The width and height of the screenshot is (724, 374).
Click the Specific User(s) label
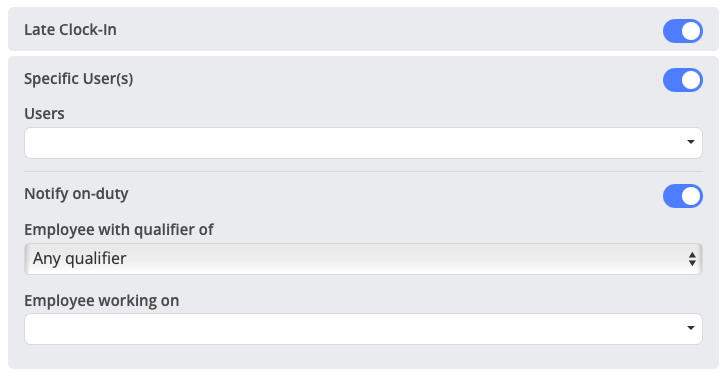click(78, 78)
